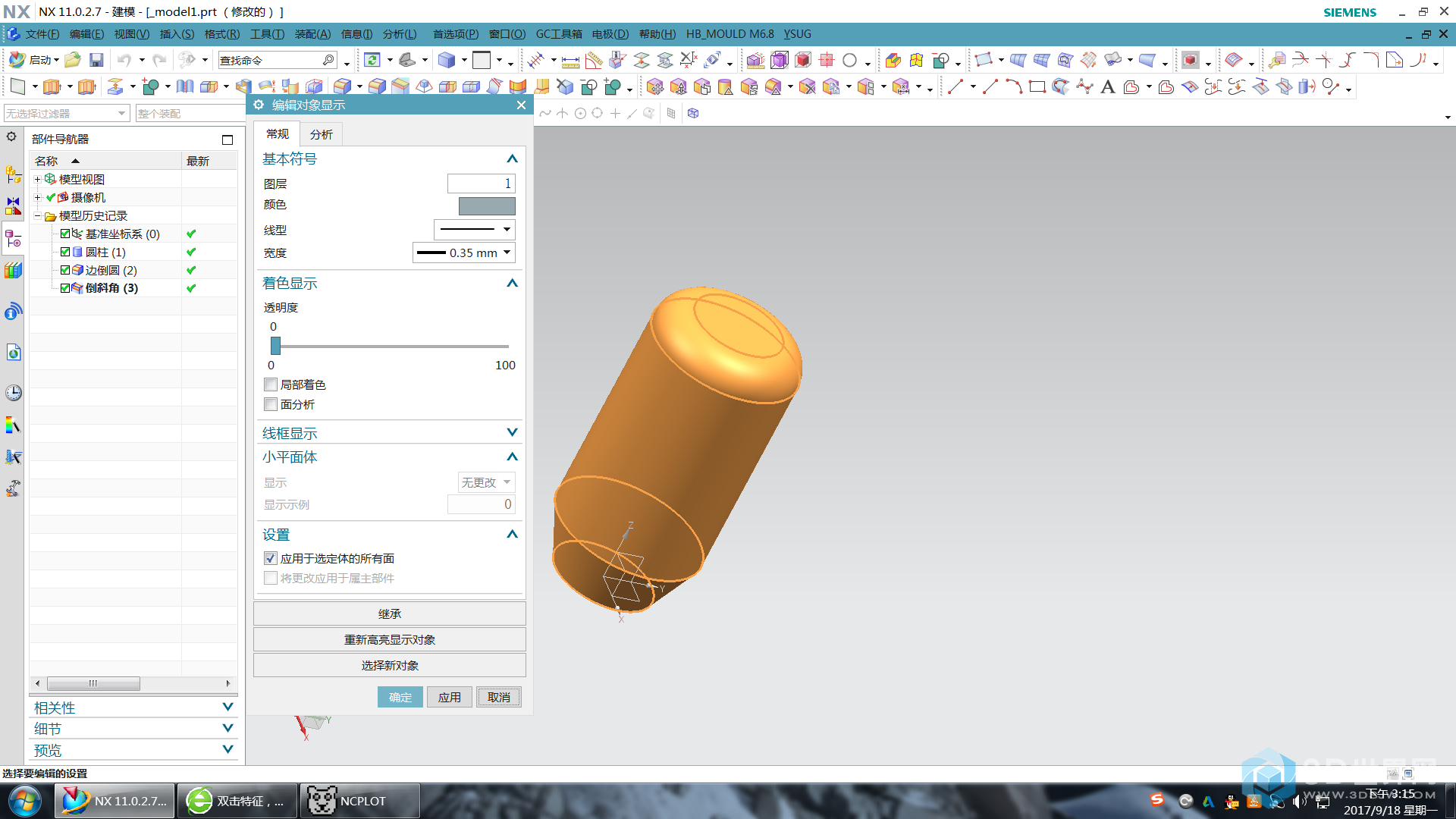Click the 图层 layer number field
The width and height of the screenshot is (1456, 819).
pyautogui.click(x=482, y=184)
